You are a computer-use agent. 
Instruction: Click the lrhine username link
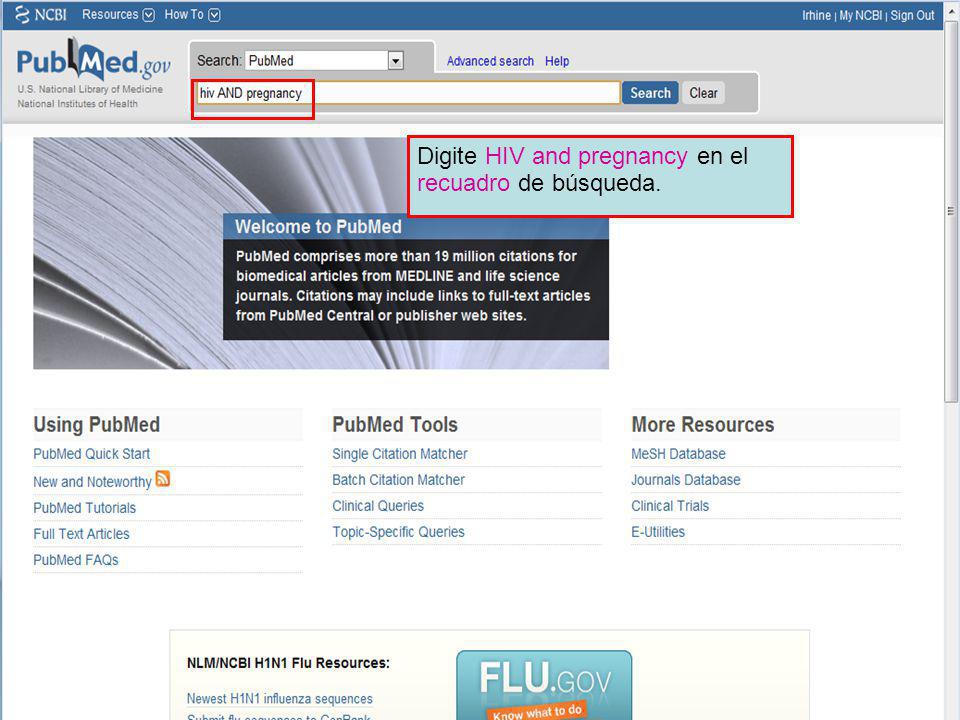[x=816, y=15]
